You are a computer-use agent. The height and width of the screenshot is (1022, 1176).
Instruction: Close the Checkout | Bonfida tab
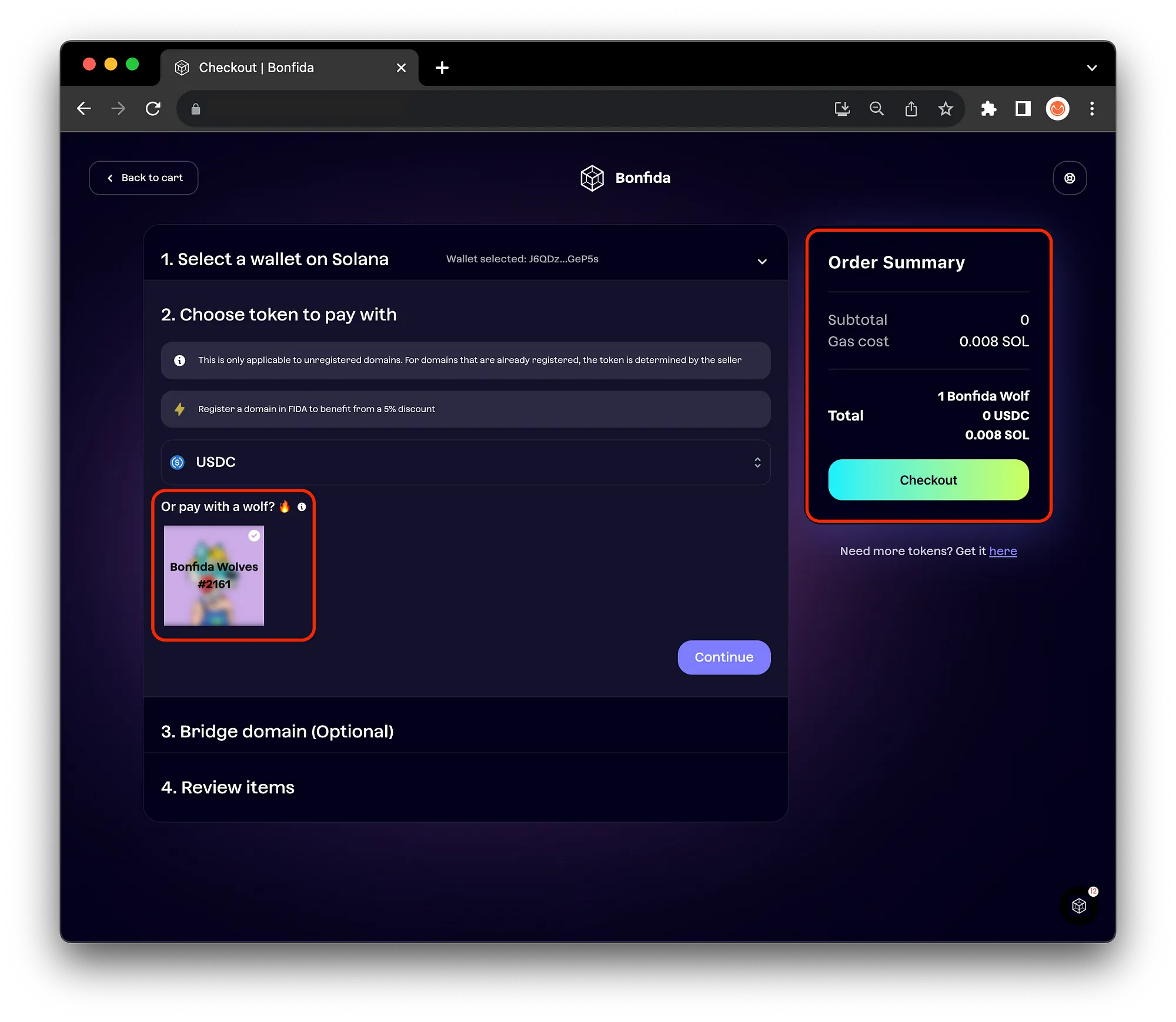402,68
